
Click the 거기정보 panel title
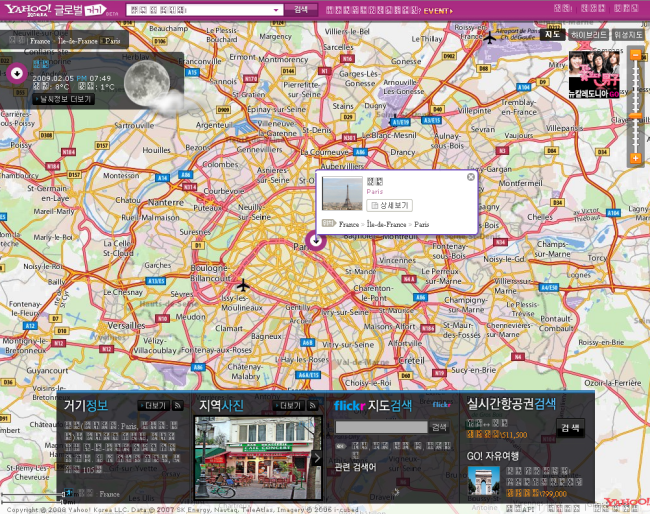pos(86,405)
